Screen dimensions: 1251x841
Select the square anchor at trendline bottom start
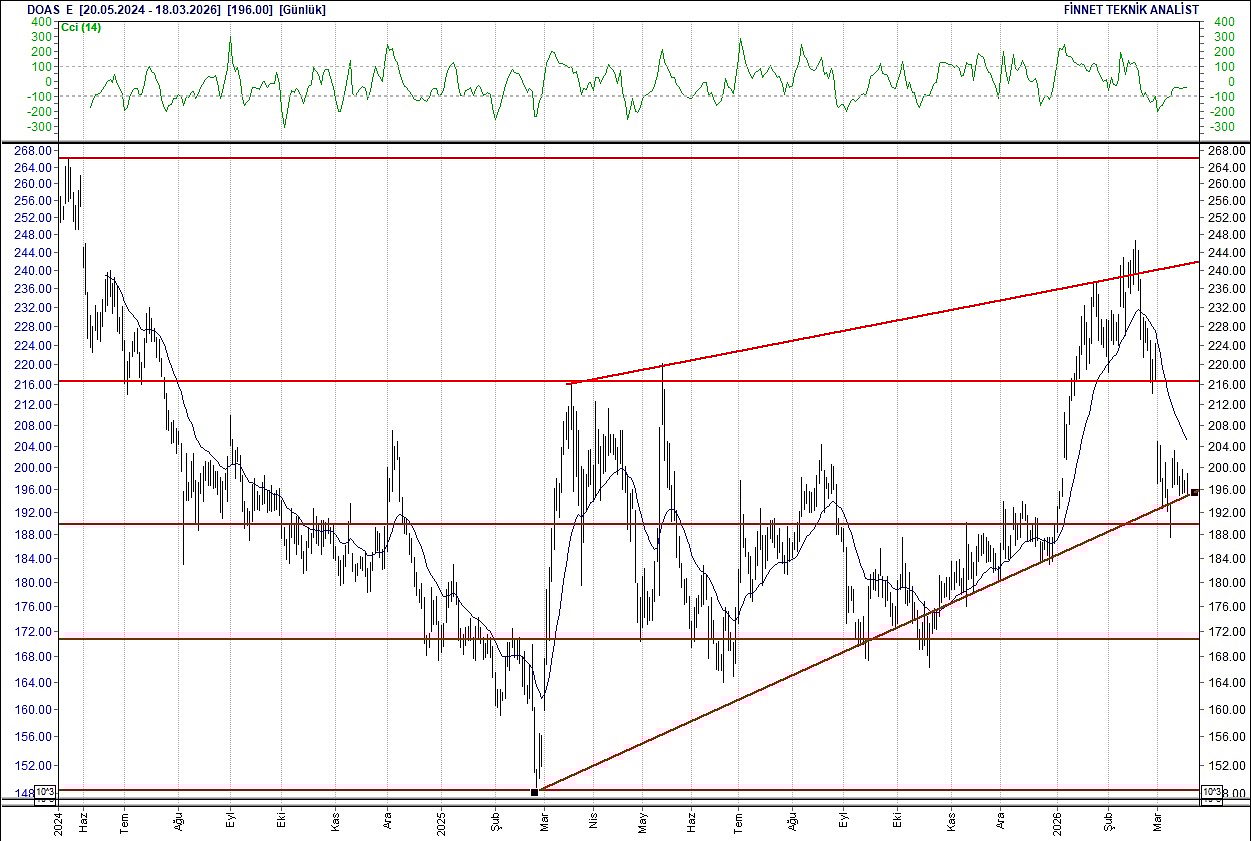click(x=535, y=791)
